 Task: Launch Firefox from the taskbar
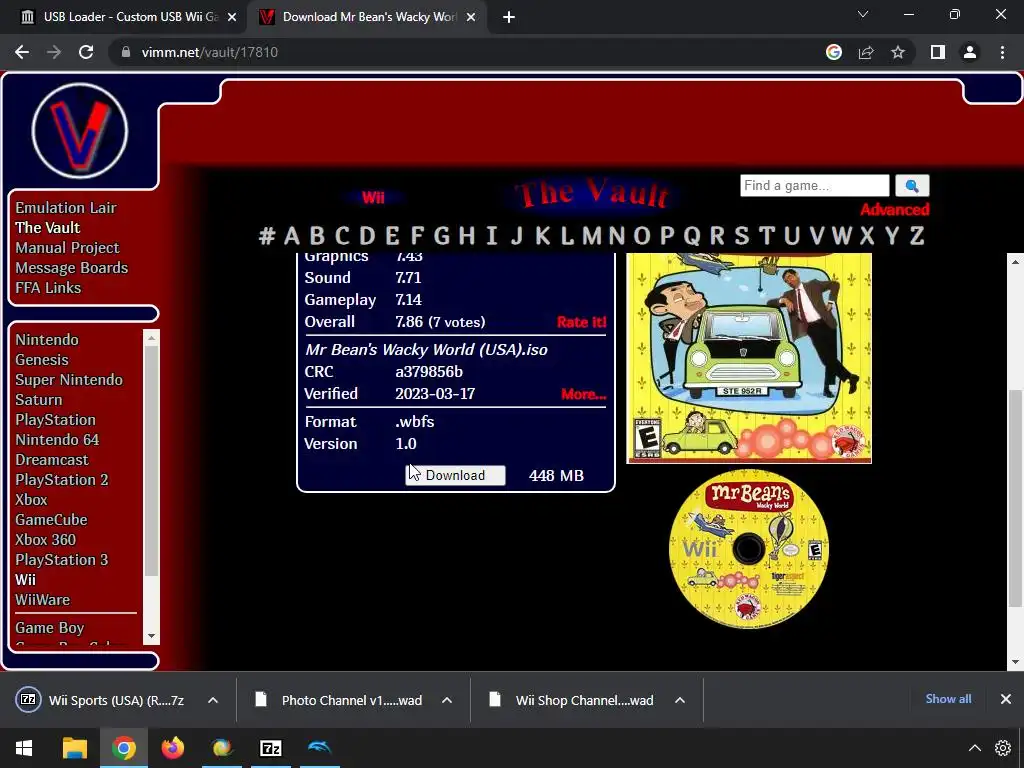172,748
